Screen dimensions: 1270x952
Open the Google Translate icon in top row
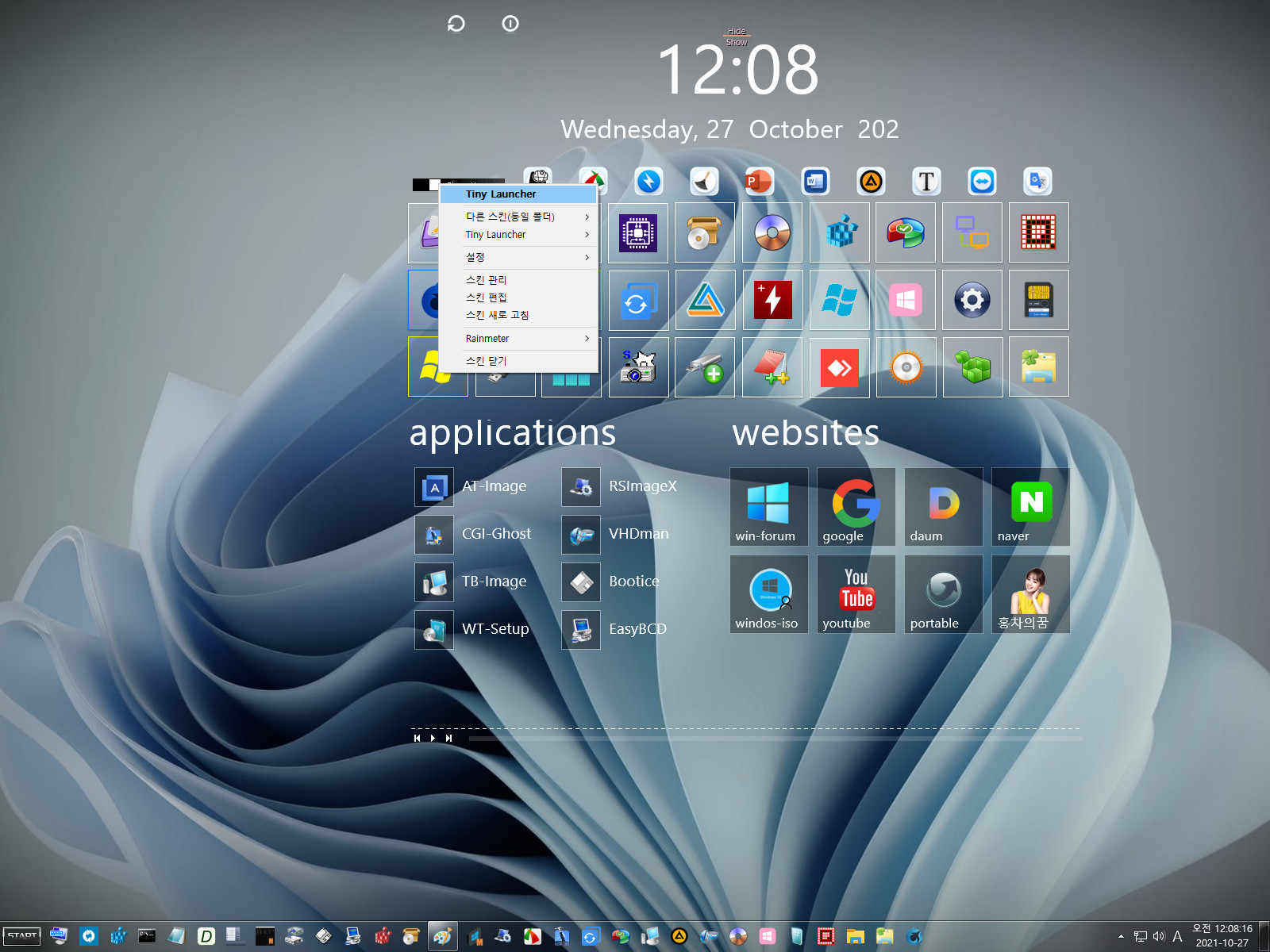1037,182
